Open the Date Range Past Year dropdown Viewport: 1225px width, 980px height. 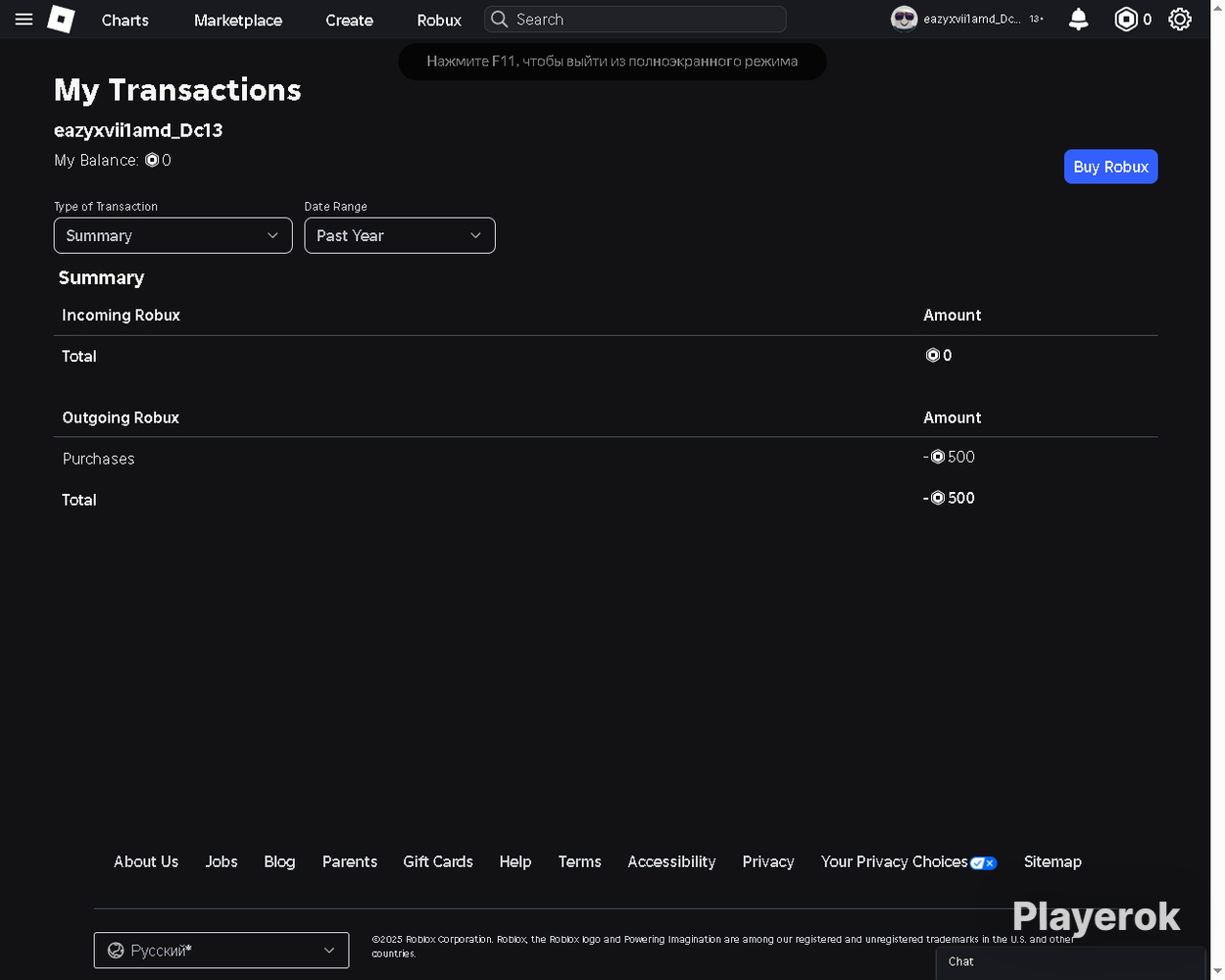pos(400,235)
